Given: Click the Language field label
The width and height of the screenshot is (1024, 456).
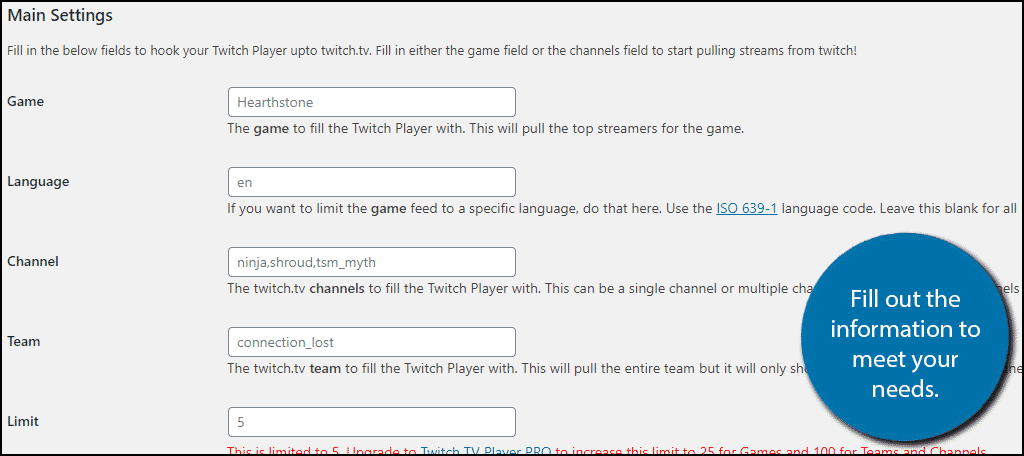Looking at the screenshot, I should point(38,182).
